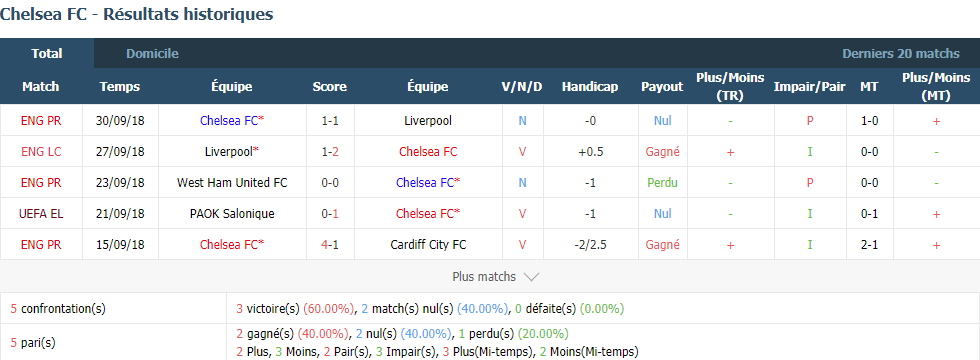Select the Impair/Pair column header
Viewport: 980px width, 360px height.
[x=809, y=87]
